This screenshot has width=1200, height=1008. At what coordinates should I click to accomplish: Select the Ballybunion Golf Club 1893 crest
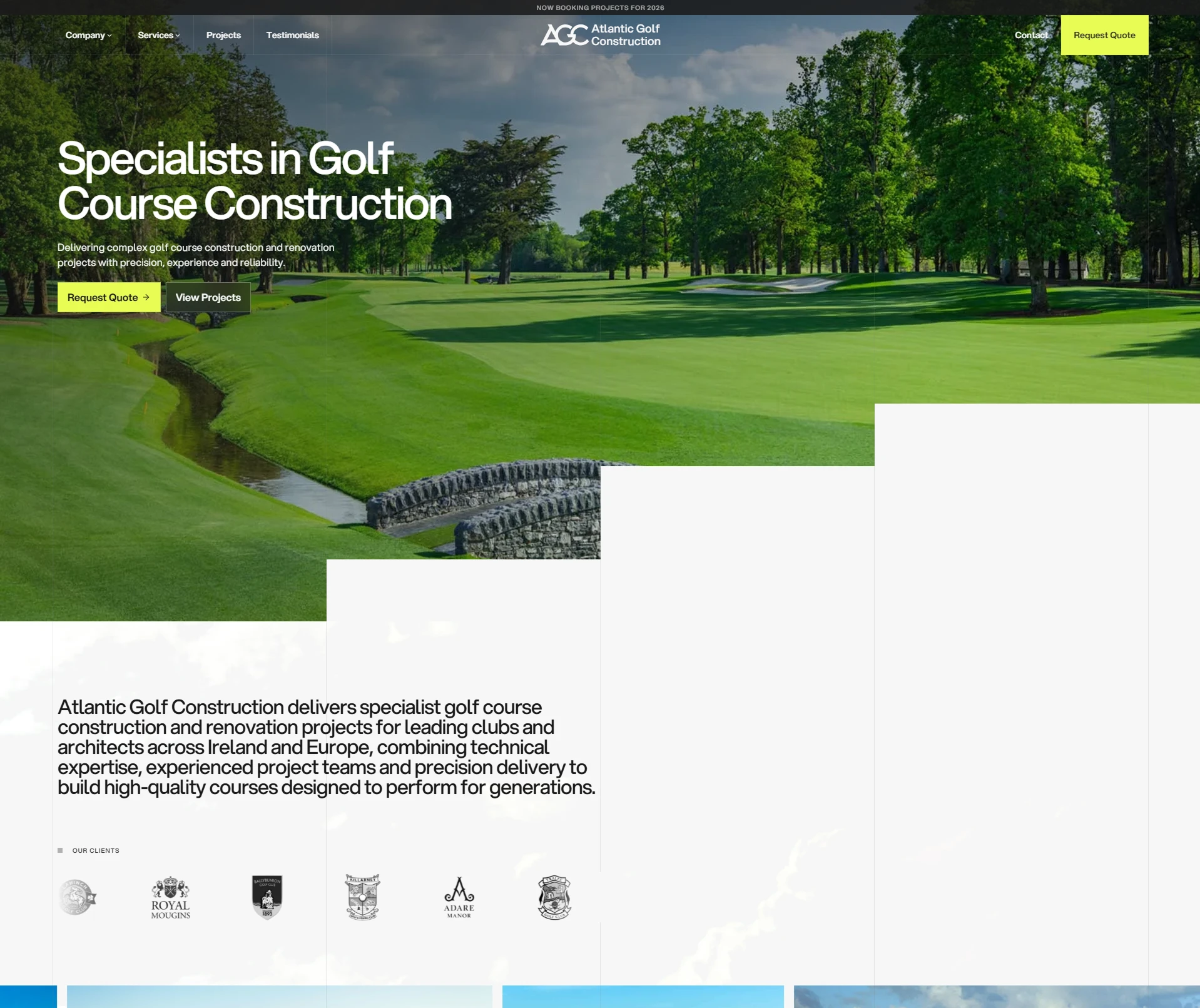267,897
